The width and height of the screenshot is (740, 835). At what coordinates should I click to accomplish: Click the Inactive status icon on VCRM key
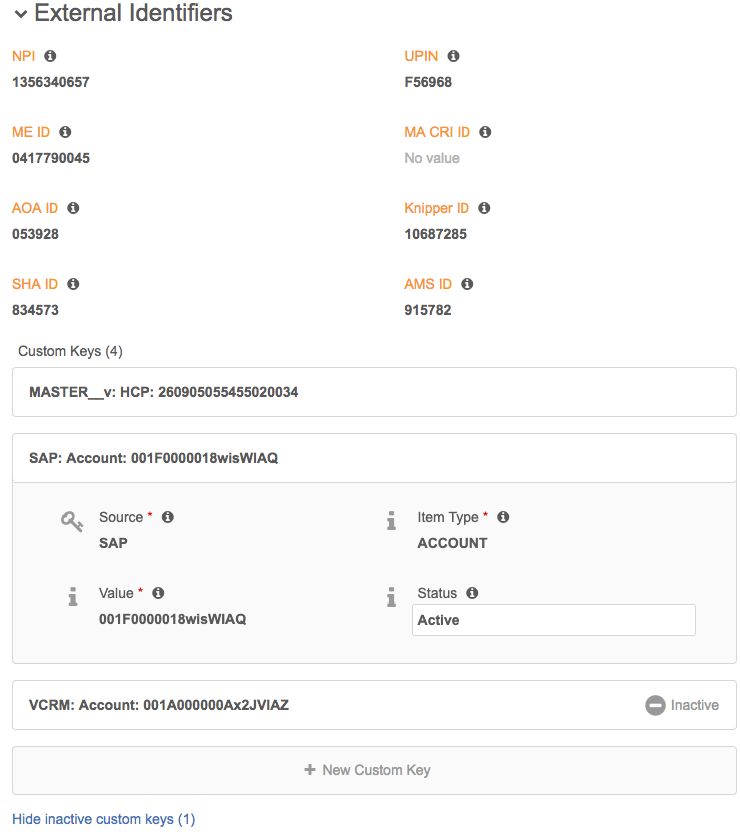[x=655, y=705]
